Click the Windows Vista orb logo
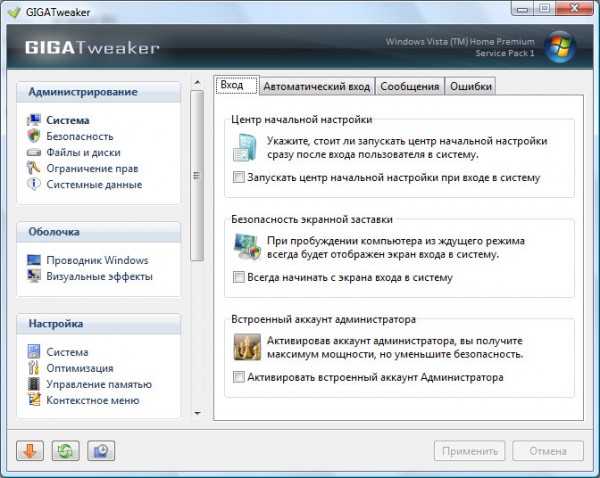 point(560,47)
